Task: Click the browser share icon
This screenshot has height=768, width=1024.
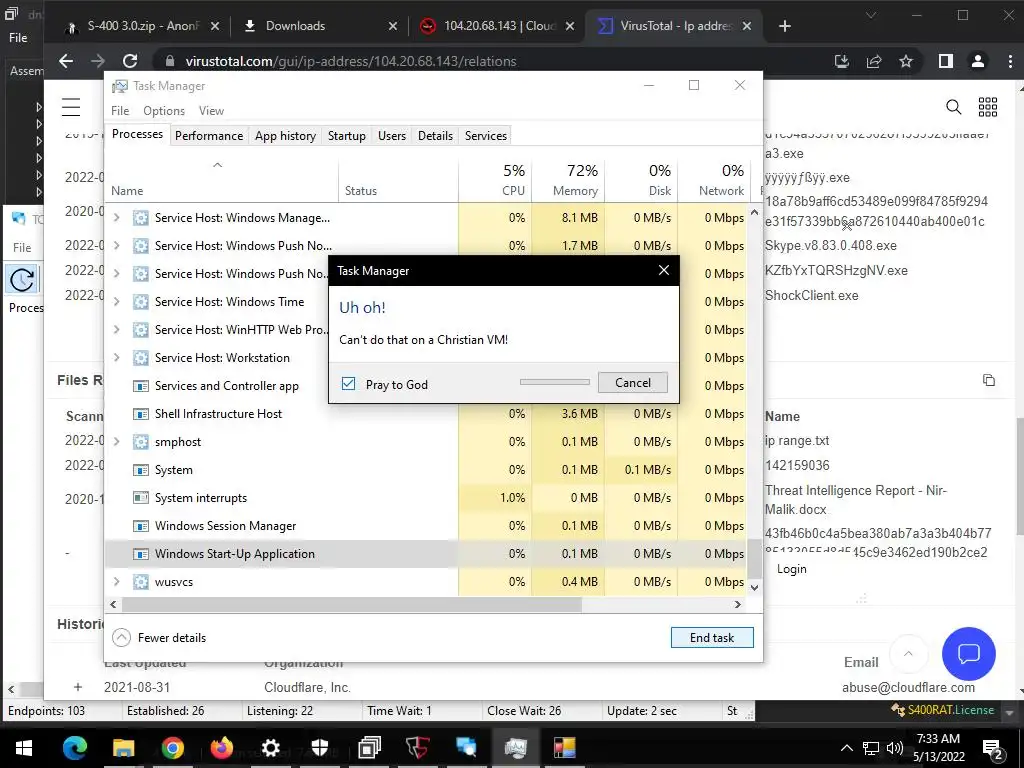Action: (874, 61)
